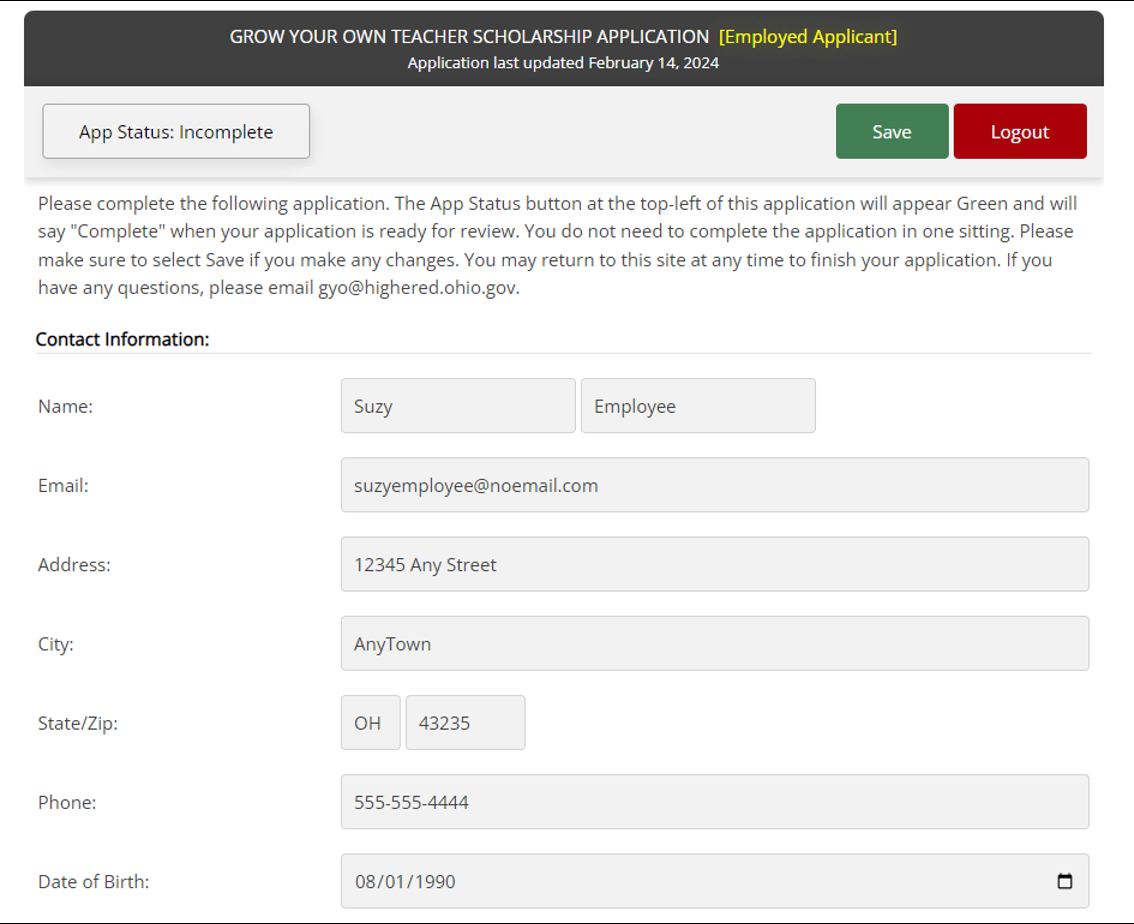The height and width of the screenshot is (924, 1134).
Task: Place cursor in the first name field
Action: point(457,406)
